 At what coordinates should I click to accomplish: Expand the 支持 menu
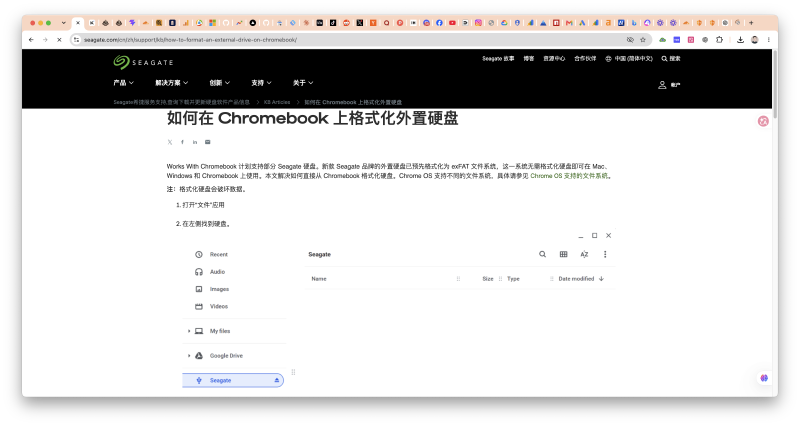click(261, 83)
